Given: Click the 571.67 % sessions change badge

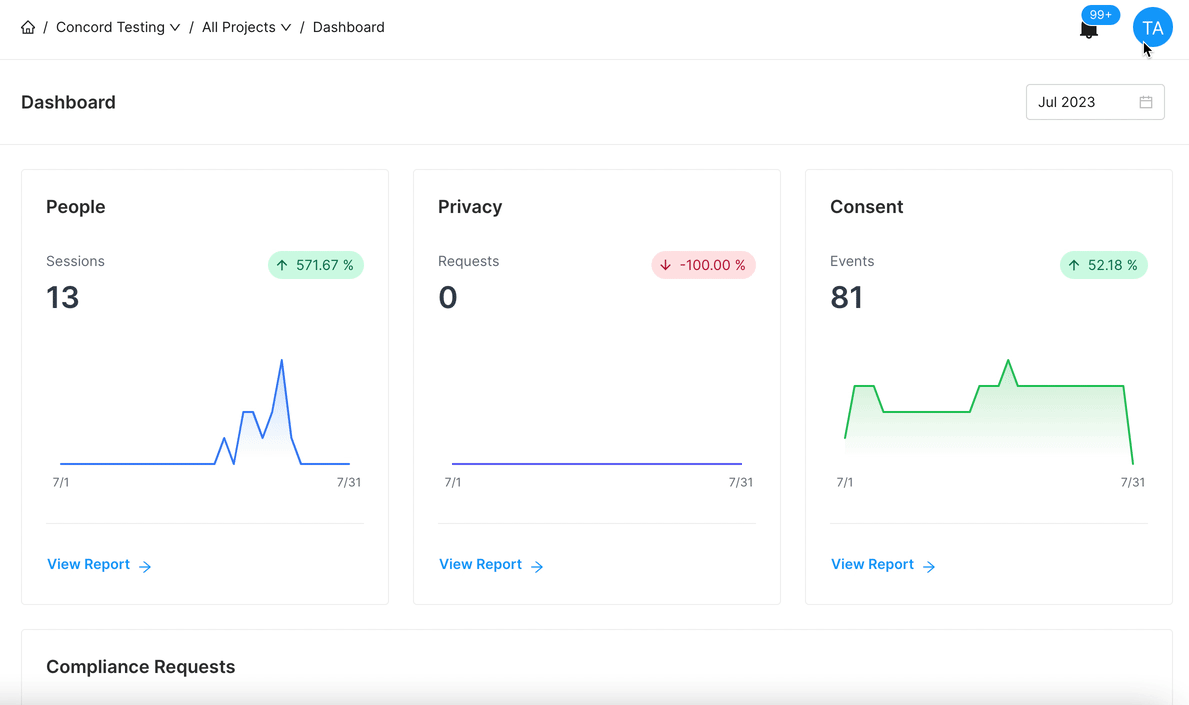Looking at the screenshot, I should [315, 265].
